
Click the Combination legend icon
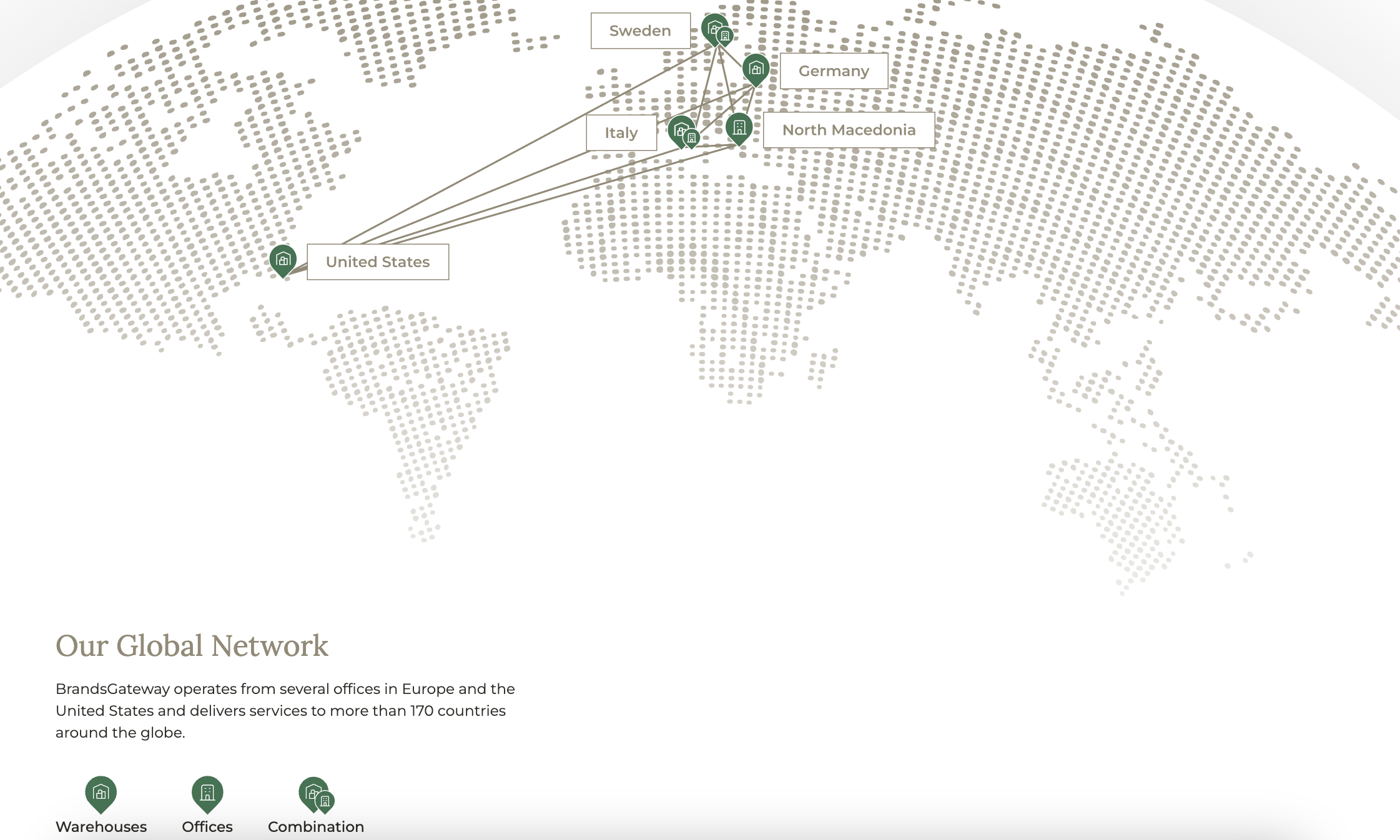[317, 795]
